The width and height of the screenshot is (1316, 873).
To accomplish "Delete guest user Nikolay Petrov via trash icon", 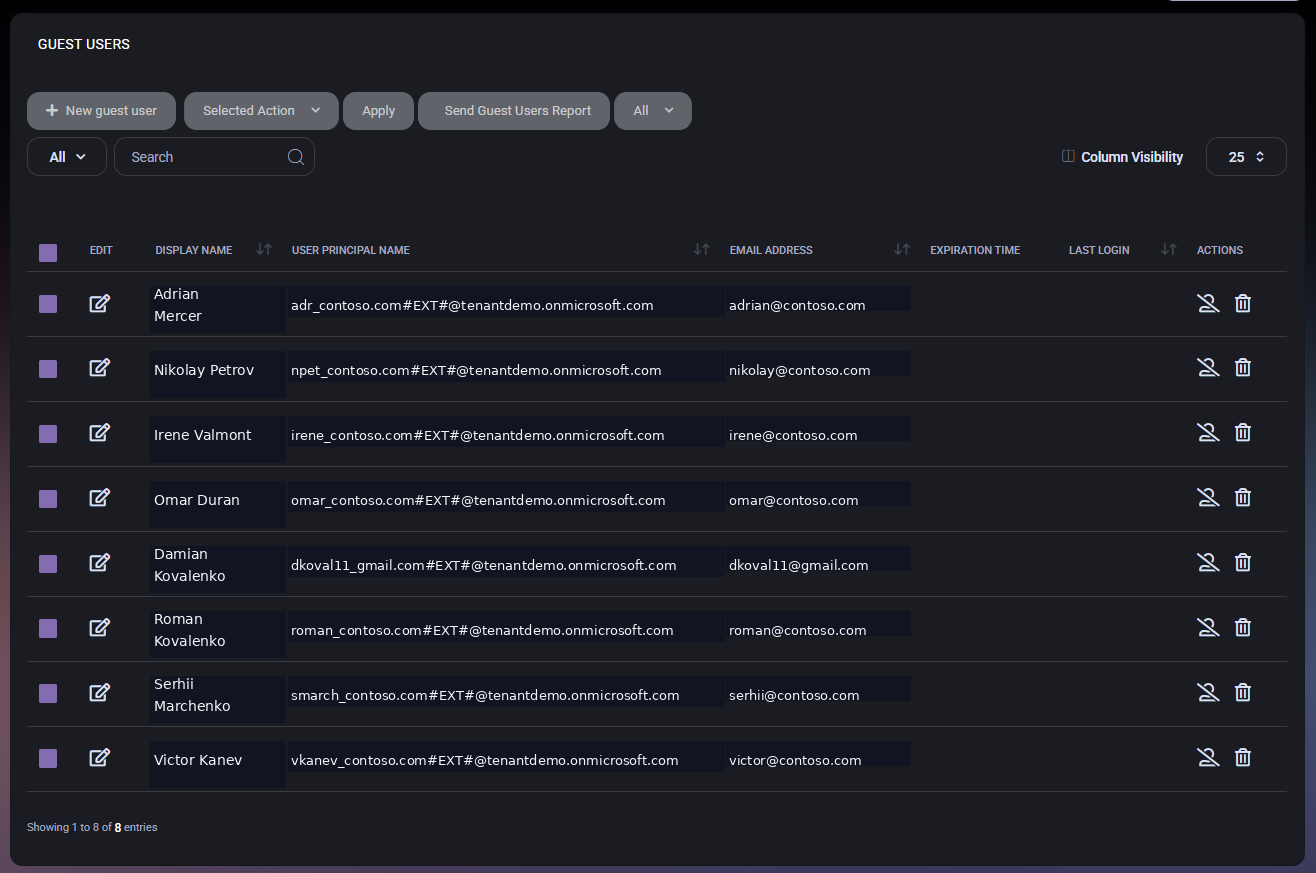I will point(1242,368).
